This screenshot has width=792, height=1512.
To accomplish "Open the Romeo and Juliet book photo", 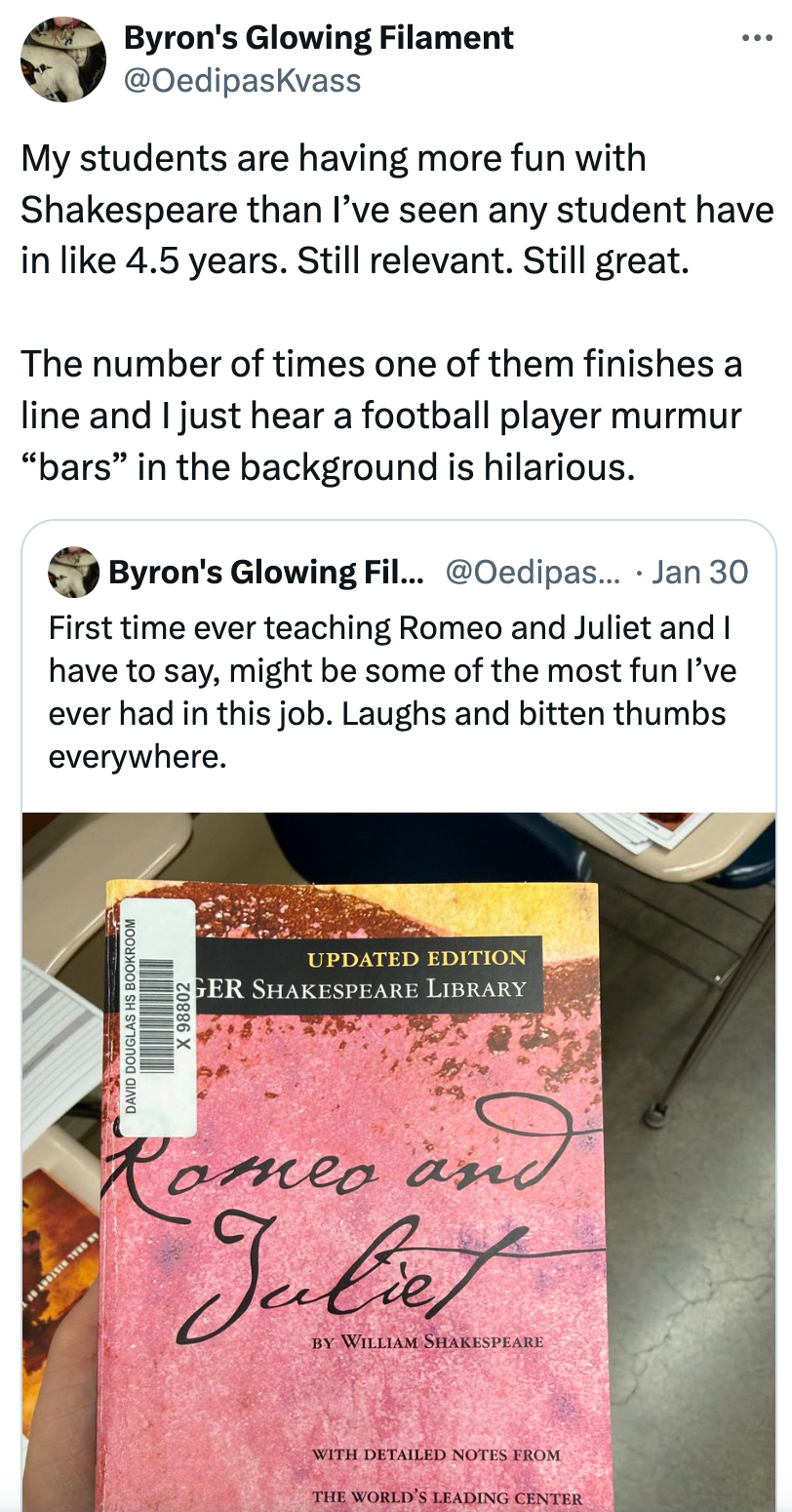I will (x=399, y=1162).
